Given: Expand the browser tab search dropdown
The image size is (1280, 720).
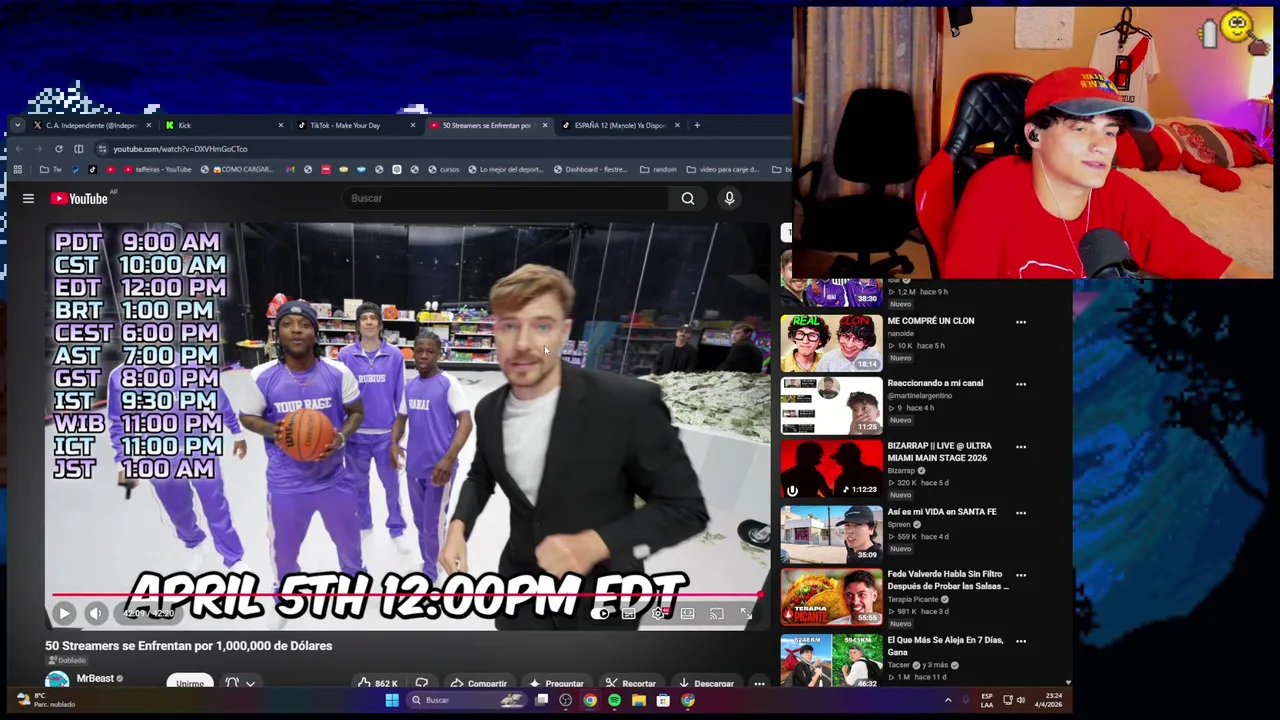Looking at the screenshot, I should pyautogui.click(x=17, y=125).
